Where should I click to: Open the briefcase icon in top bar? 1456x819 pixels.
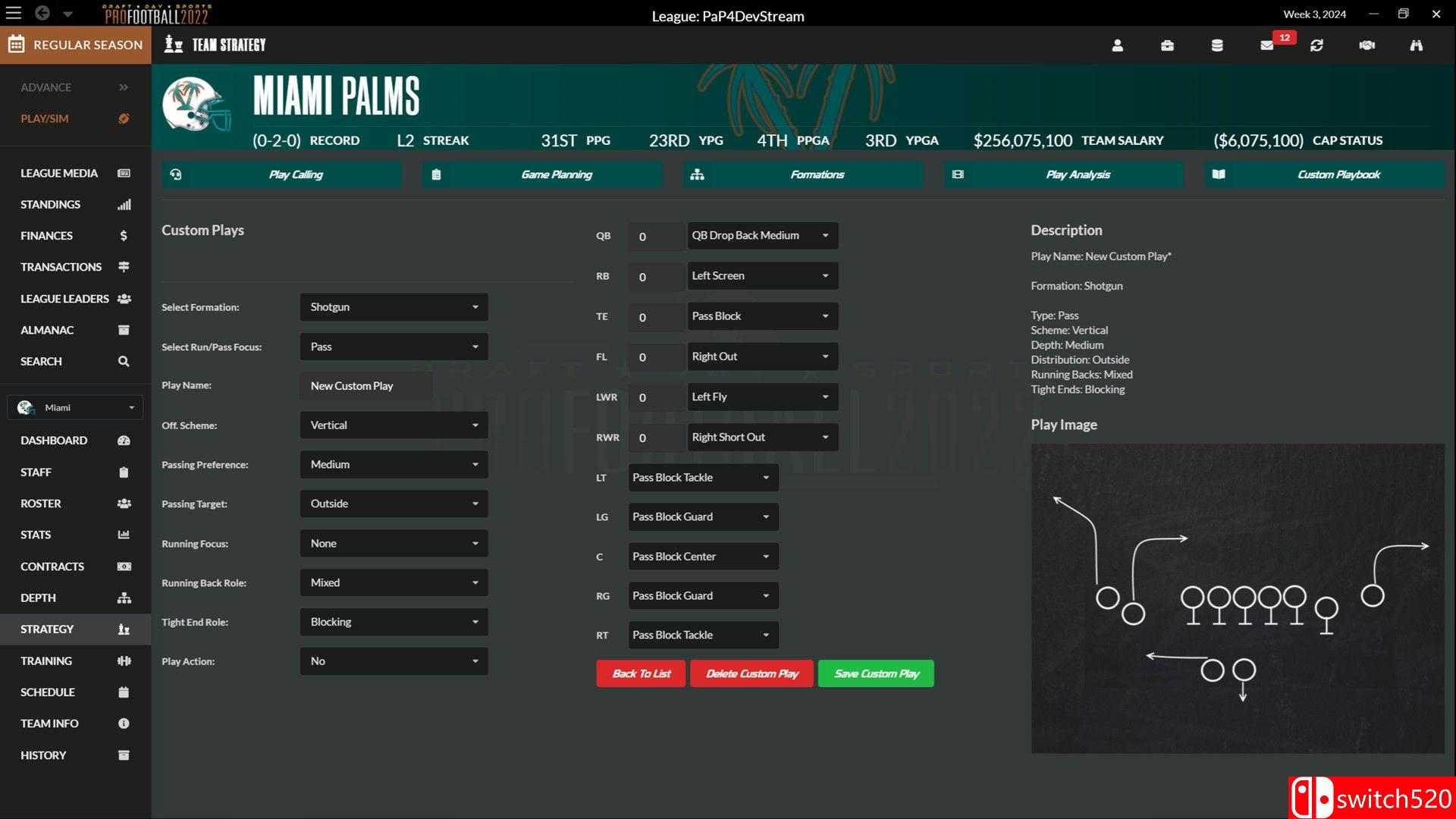coord(1167,45)
